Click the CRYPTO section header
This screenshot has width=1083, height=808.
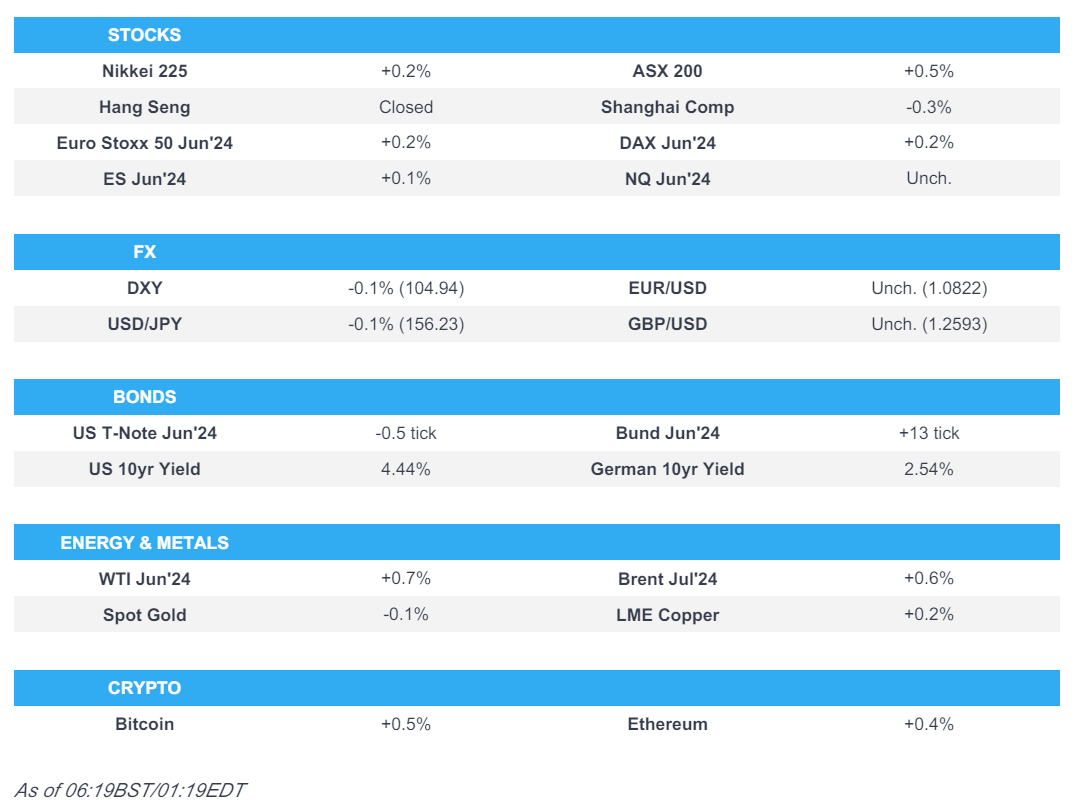pyautogui.click(x=144, y=688)
